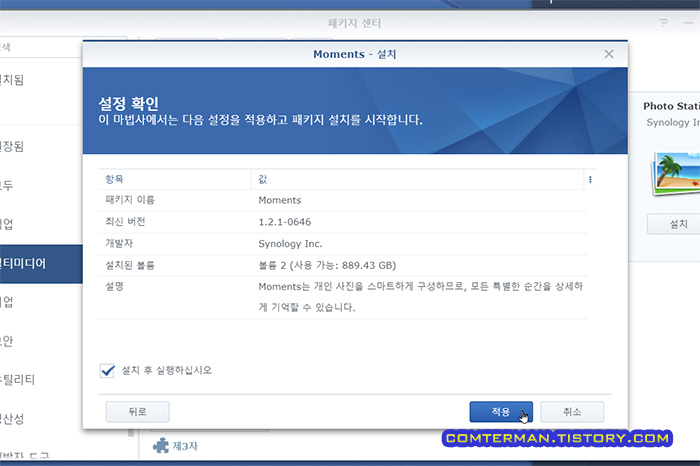Click the 뒤로 (Back) button
Image resolution: width=700 pixels, height=466 pixels.
138,412
